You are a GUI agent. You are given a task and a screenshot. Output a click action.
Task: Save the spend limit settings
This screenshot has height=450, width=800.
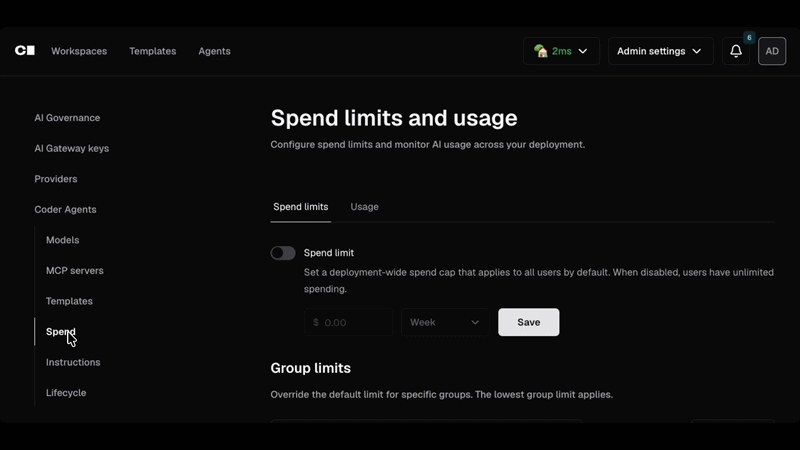529,322
